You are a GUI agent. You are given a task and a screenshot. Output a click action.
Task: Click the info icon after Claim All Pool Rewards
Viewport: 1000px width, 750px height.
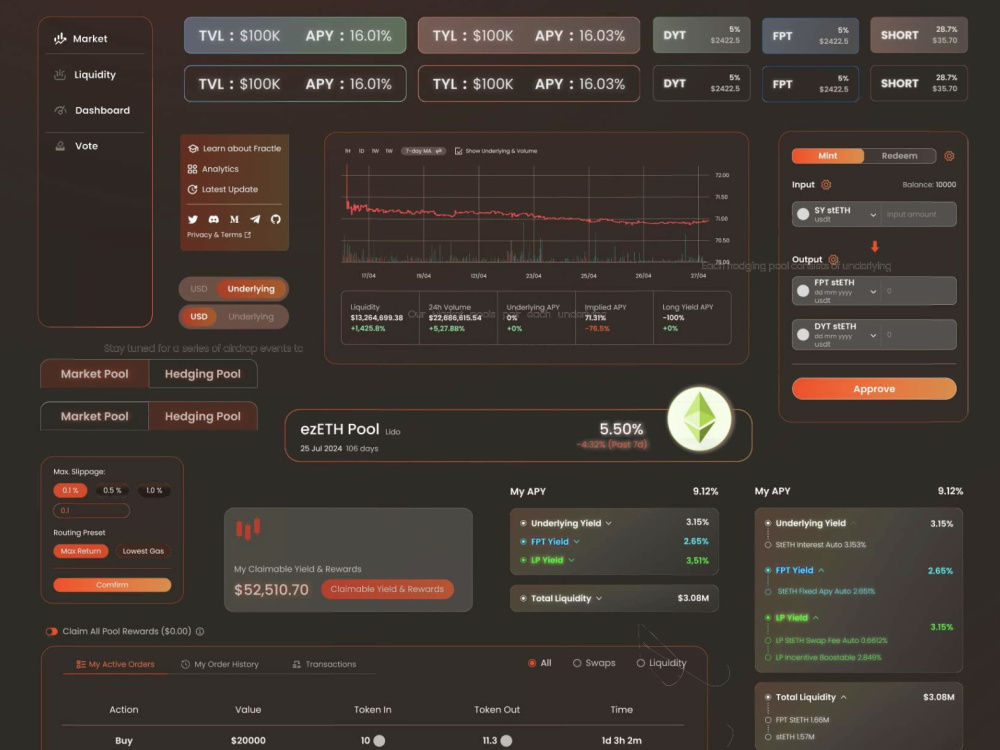(200, 631)
